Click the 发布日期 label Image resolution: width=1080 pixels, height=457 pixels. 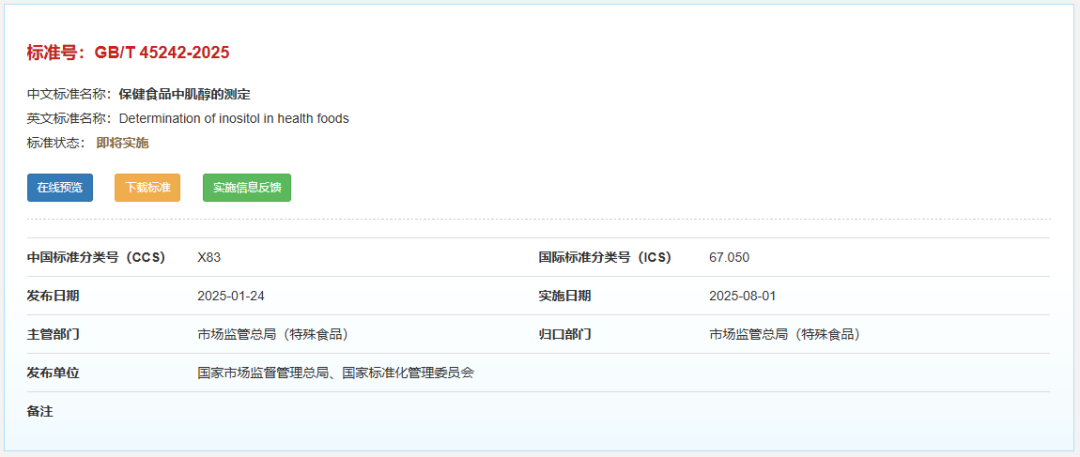pos(53,296)
